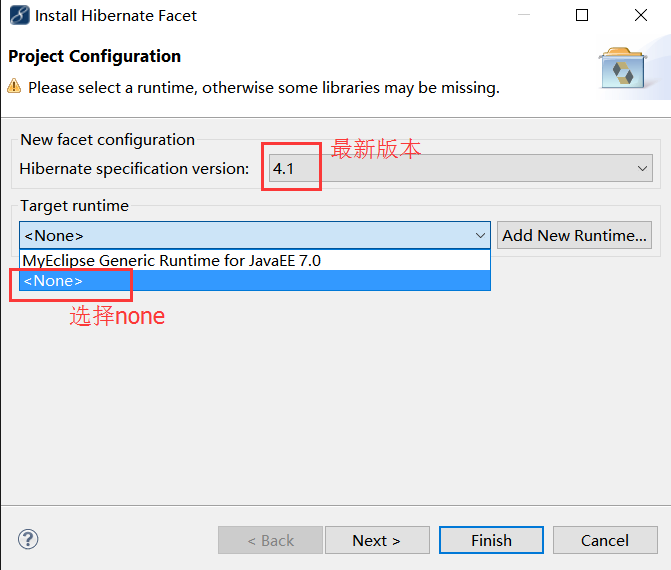
Task: Close the Install Hibernate Facet window
Action: pos(641,16)
